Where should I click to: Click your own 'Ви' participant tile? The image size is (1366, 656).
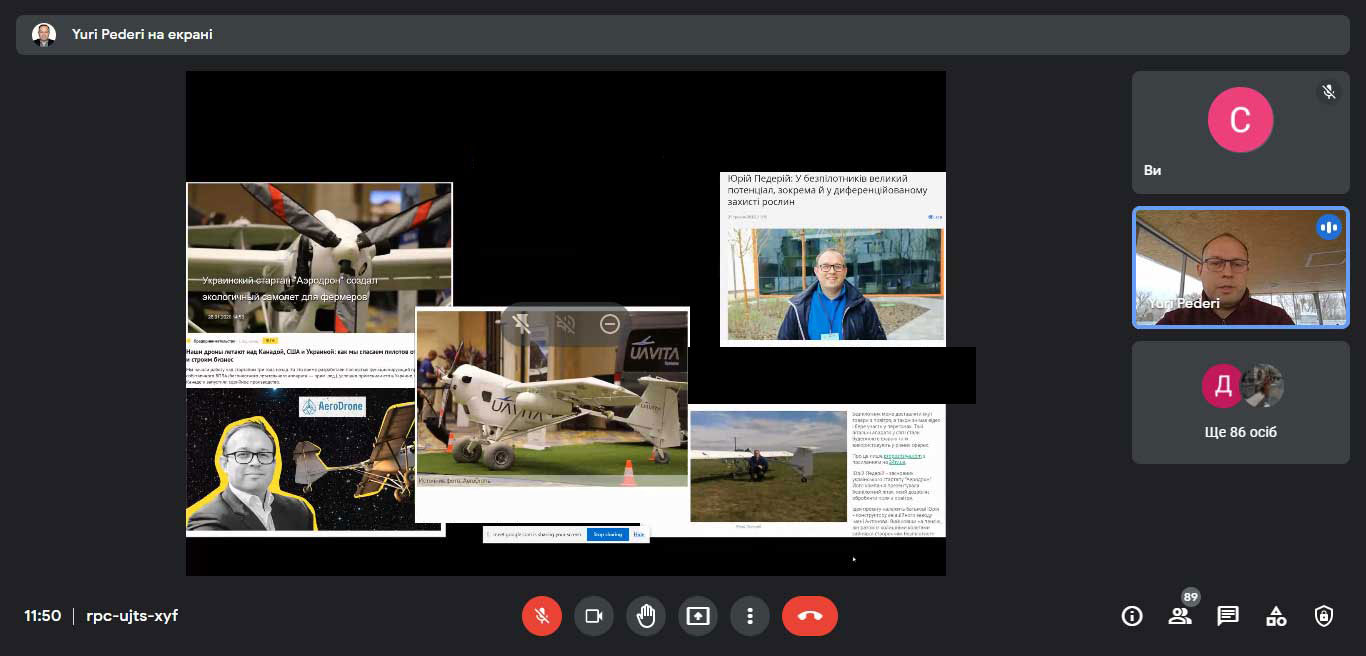(1240, 132)
